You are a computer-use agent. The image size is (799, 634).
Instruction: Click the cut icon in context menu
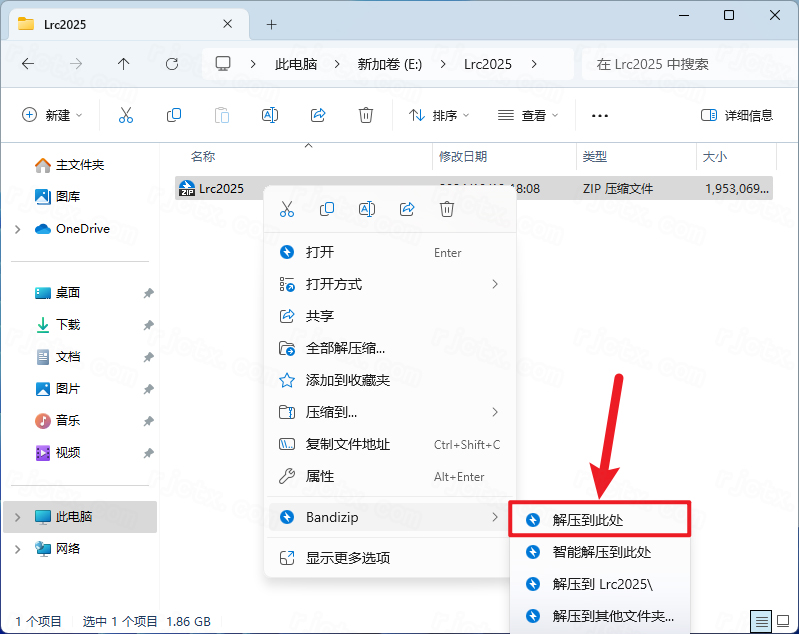click(x=287, y=209)
